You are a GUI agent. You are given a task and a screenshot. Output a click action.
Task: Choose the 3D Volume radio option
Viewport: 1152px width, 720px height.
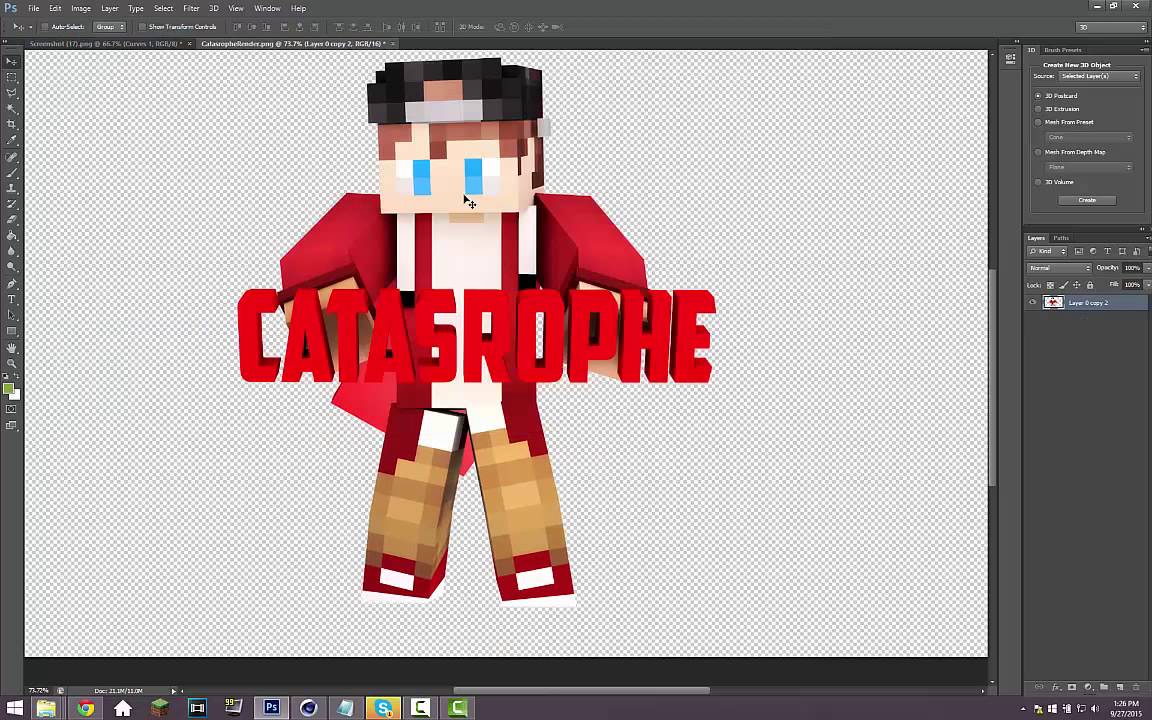[x=1038, y=182]
